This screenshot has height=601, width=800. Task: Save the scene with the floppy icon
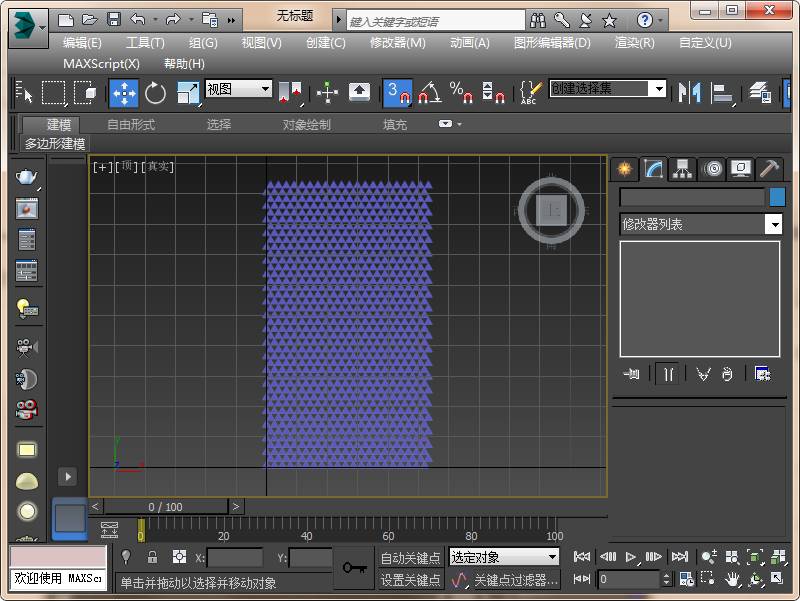[114, 20]
